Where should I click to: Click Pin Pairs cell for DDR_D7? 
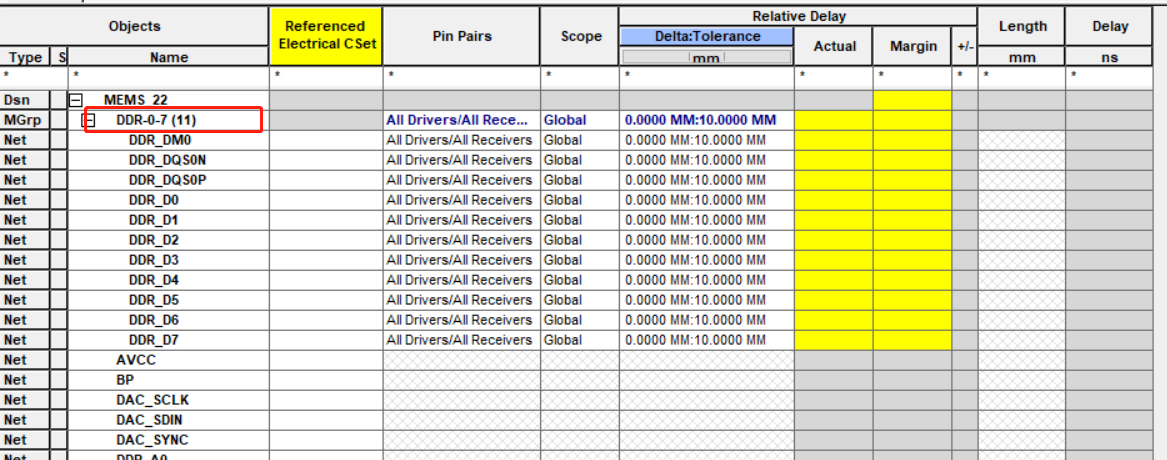461,340
